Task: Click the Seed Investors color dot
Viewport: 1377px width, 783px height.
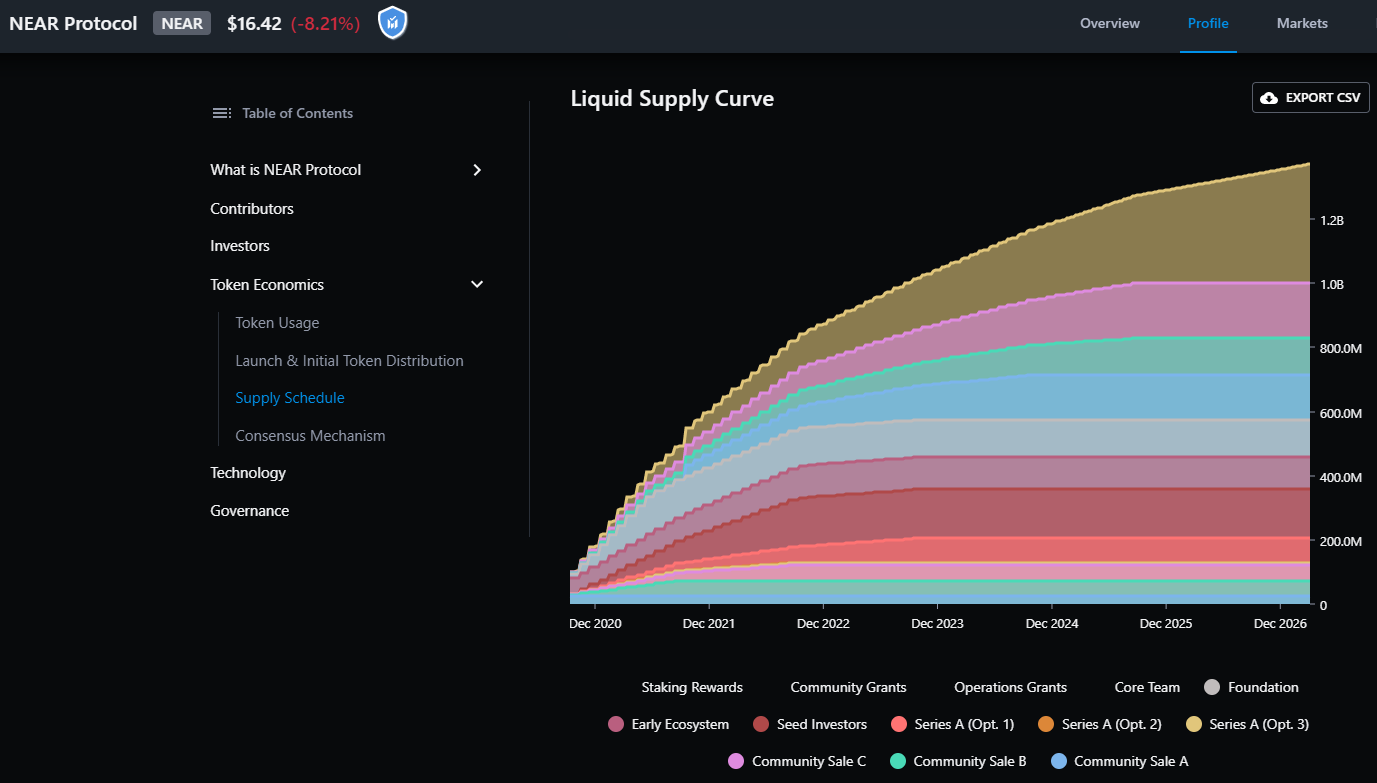Action: tap(761, 724)
